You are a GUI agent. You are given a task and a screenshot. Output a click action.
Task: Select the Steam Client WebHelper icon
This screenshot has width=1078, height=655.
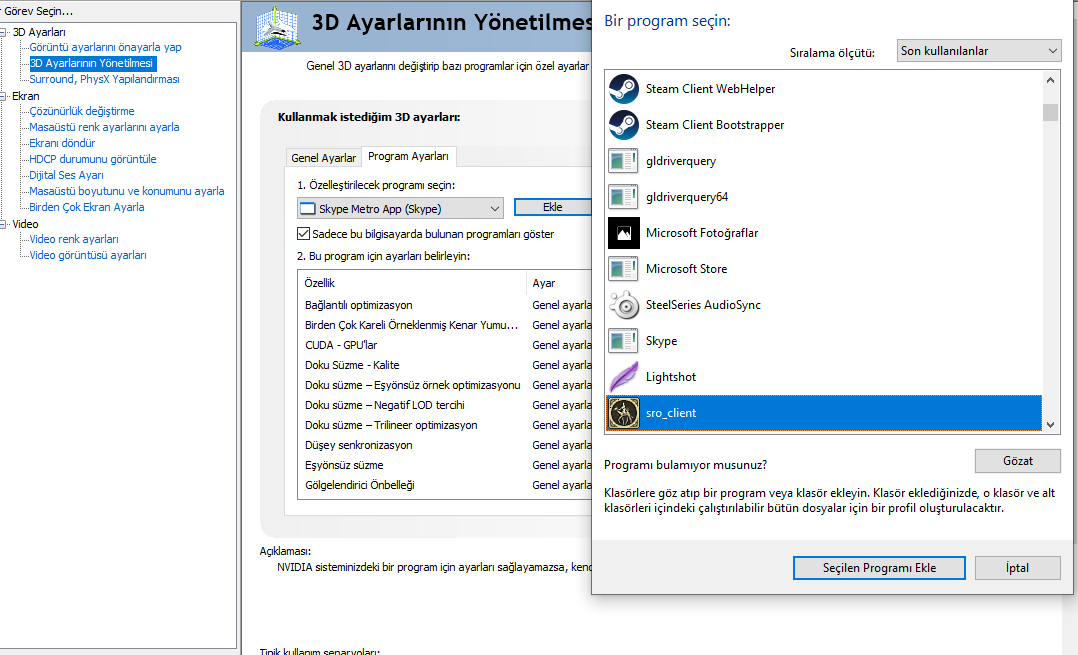click(624, 89)
